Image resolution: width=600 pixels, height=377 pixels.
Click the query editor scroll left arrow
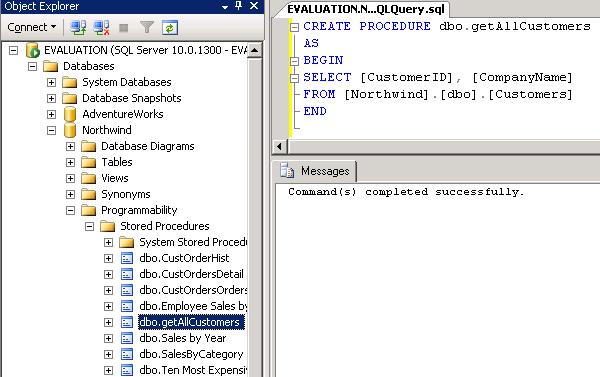pyautogui.click(x=279, y=146)
